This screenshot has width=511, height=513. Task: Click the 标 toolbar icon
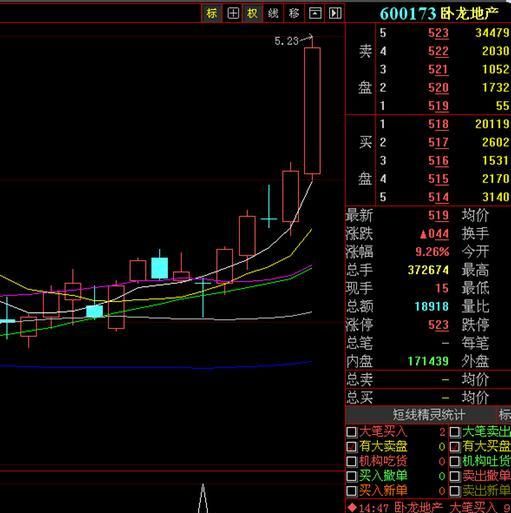(x=211, y=13)
